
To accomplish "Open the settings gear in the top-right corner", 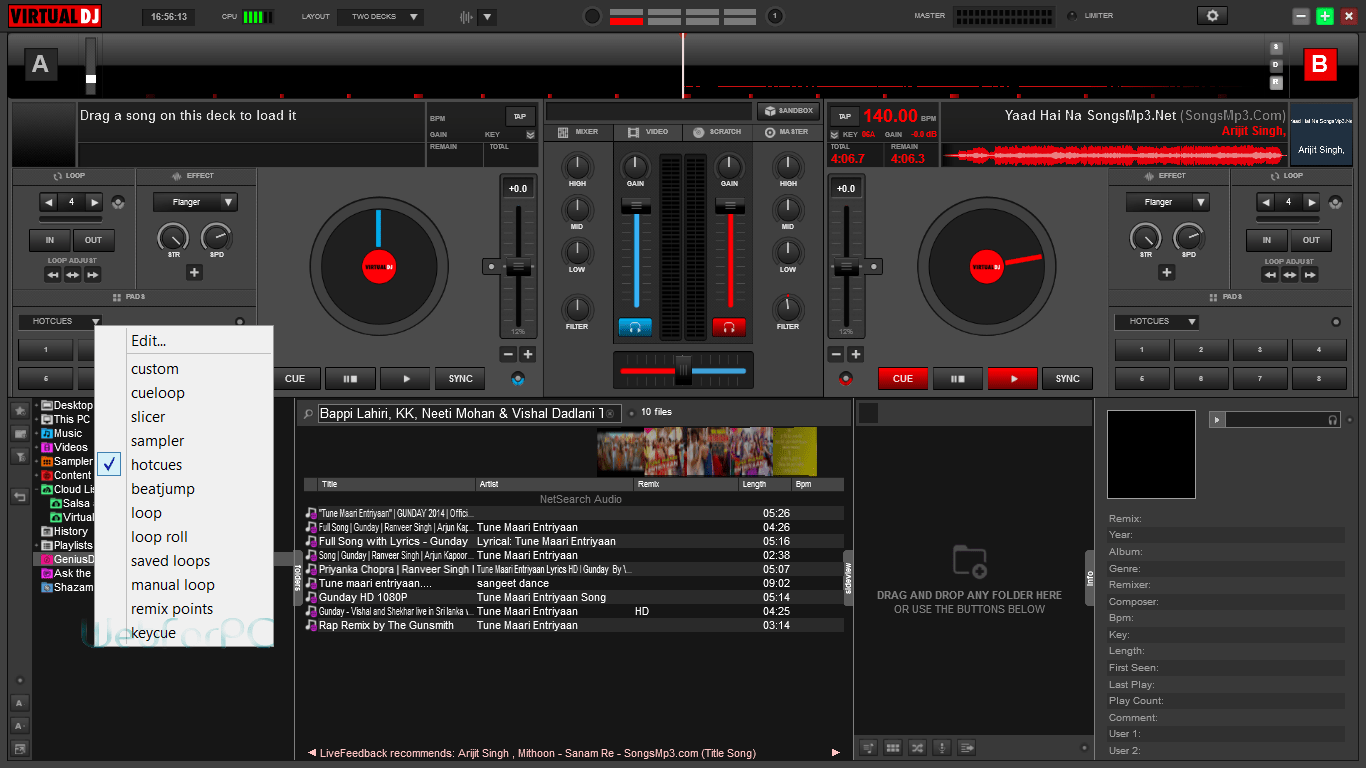I will 1212,15.
